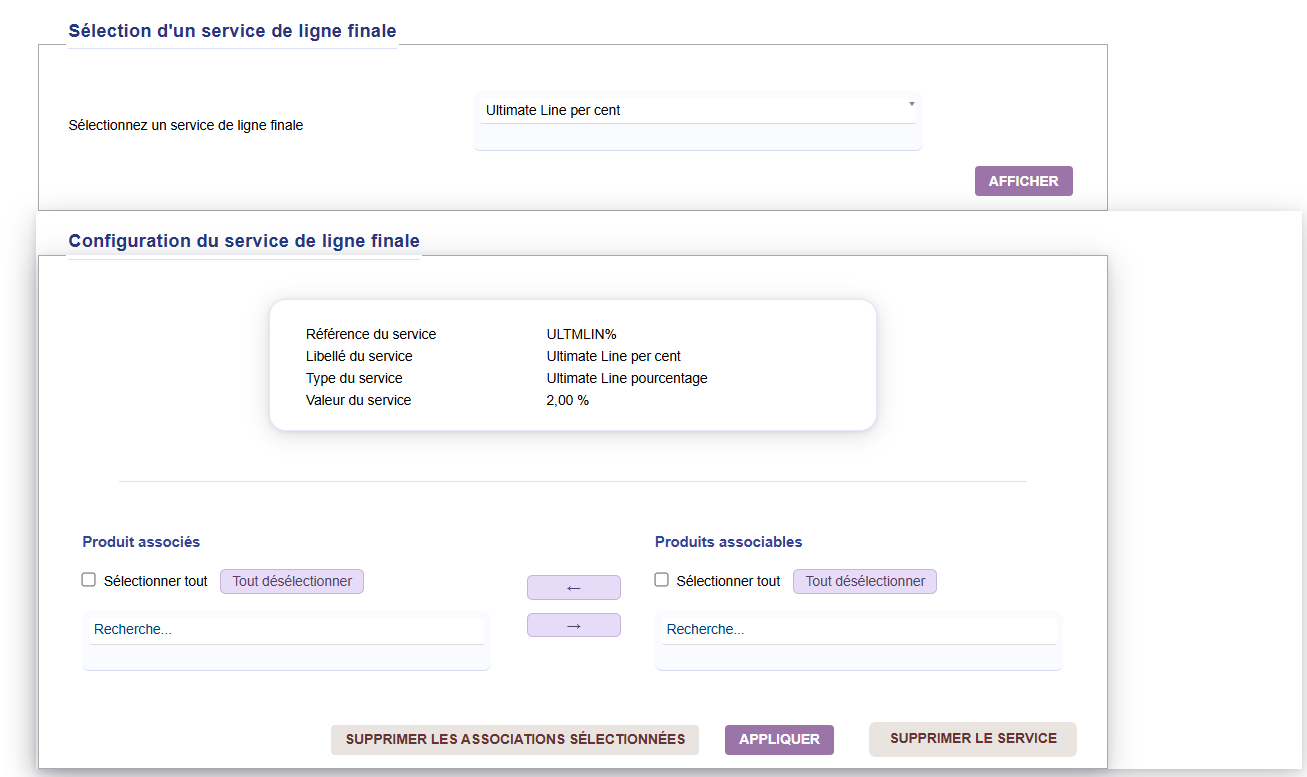
Task: Click the 'Sélection d'un service de ligne finale' heading
Action: click(232, 31)
